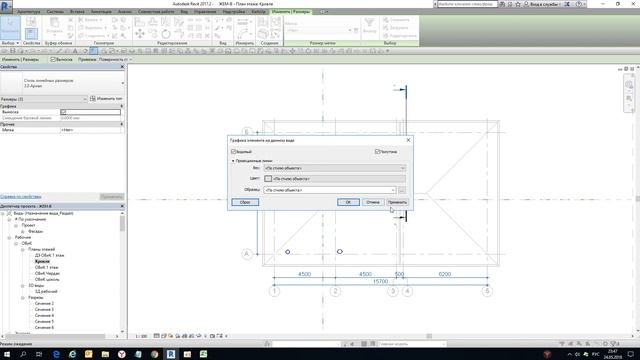The width and height of the screenshot is (640, 360).
Task: Click the OK button in dialog
Action: click(348, 202)
